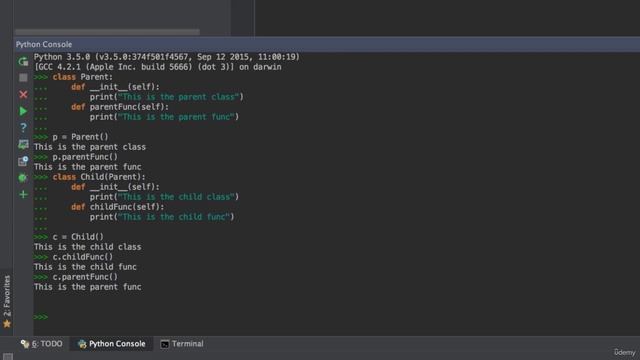Click the Python 3.5.0 version line
Screen dimensions: 640x360
click(167, 57)
